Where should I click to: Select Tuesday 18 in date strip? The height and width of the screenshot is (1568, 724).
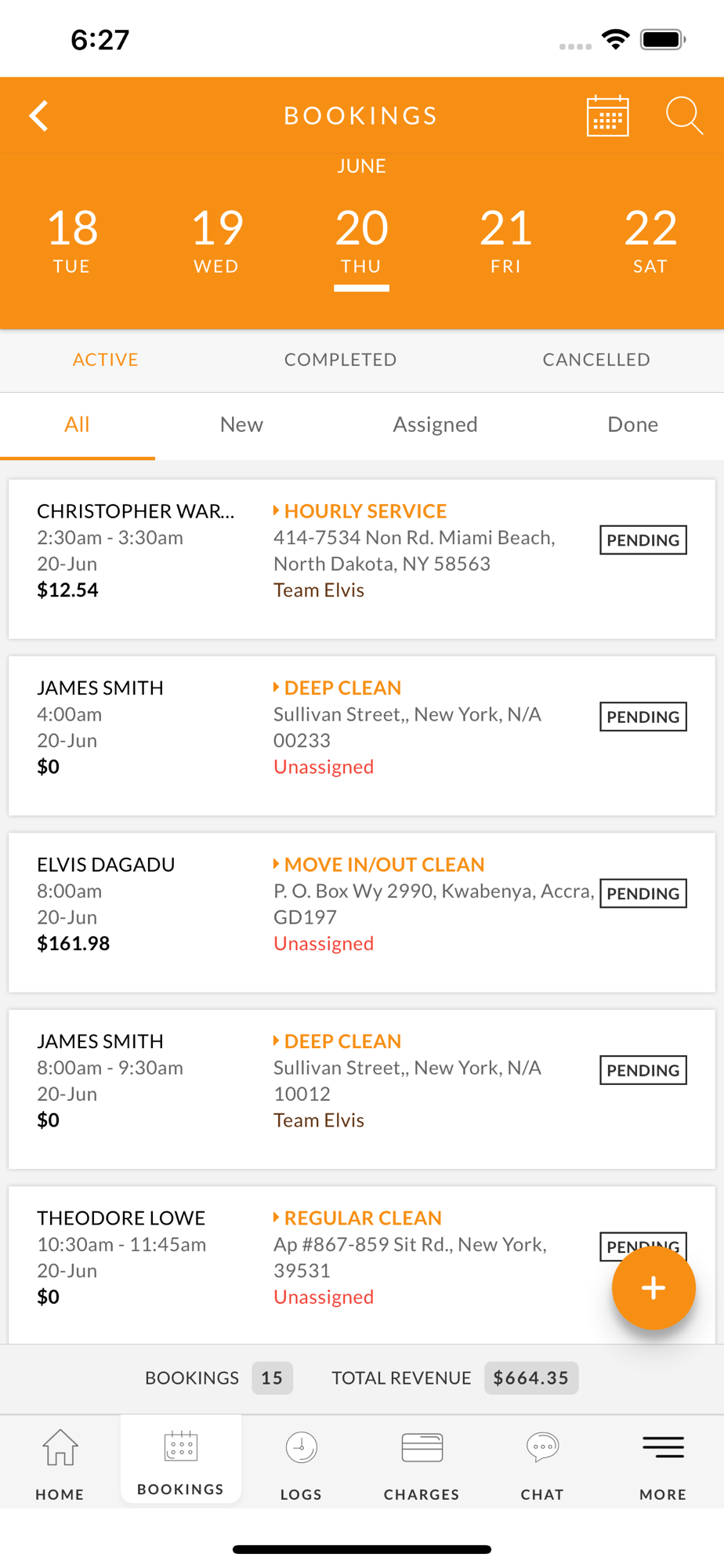(x=72, y=240)
